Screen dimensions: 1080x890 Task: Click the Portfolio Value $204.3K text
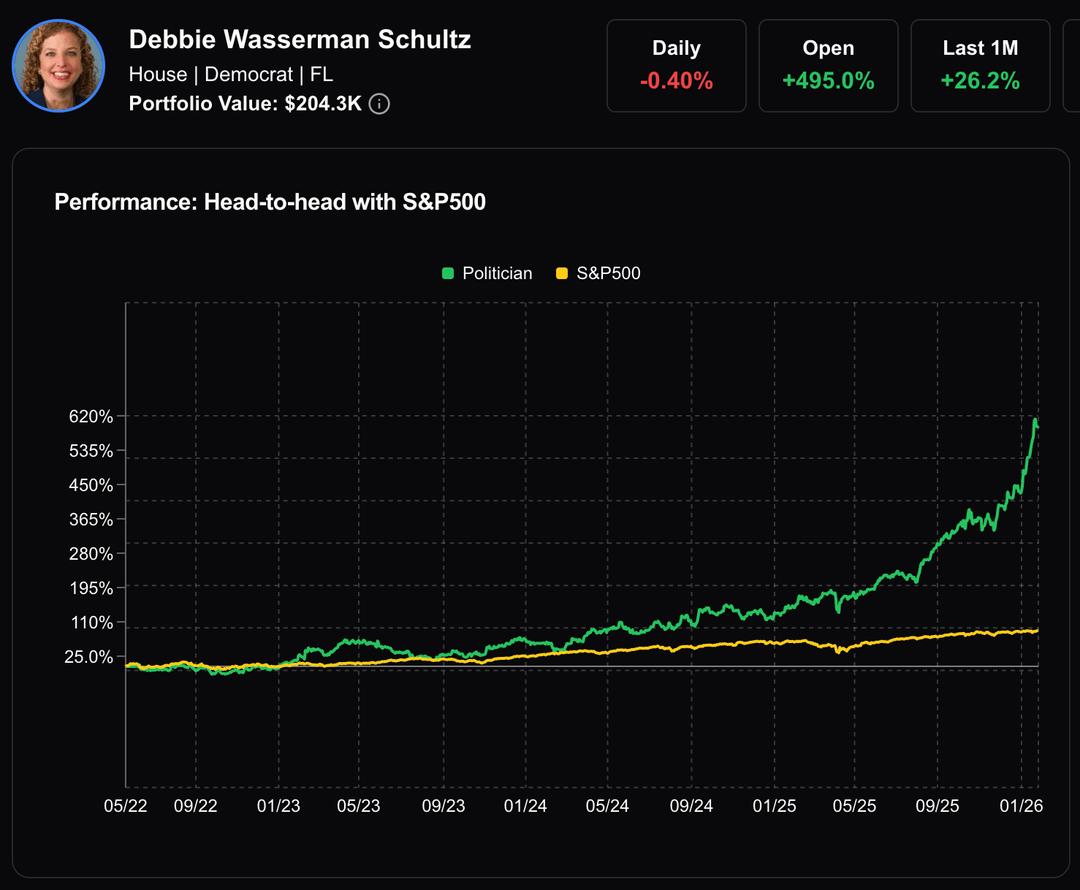click(245, 103)
